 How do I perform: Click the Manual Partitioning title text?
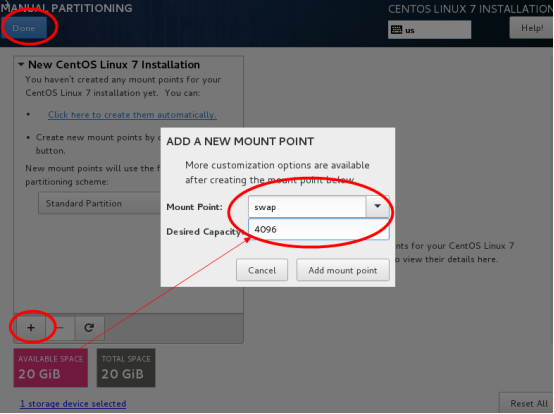coord(66,8)
